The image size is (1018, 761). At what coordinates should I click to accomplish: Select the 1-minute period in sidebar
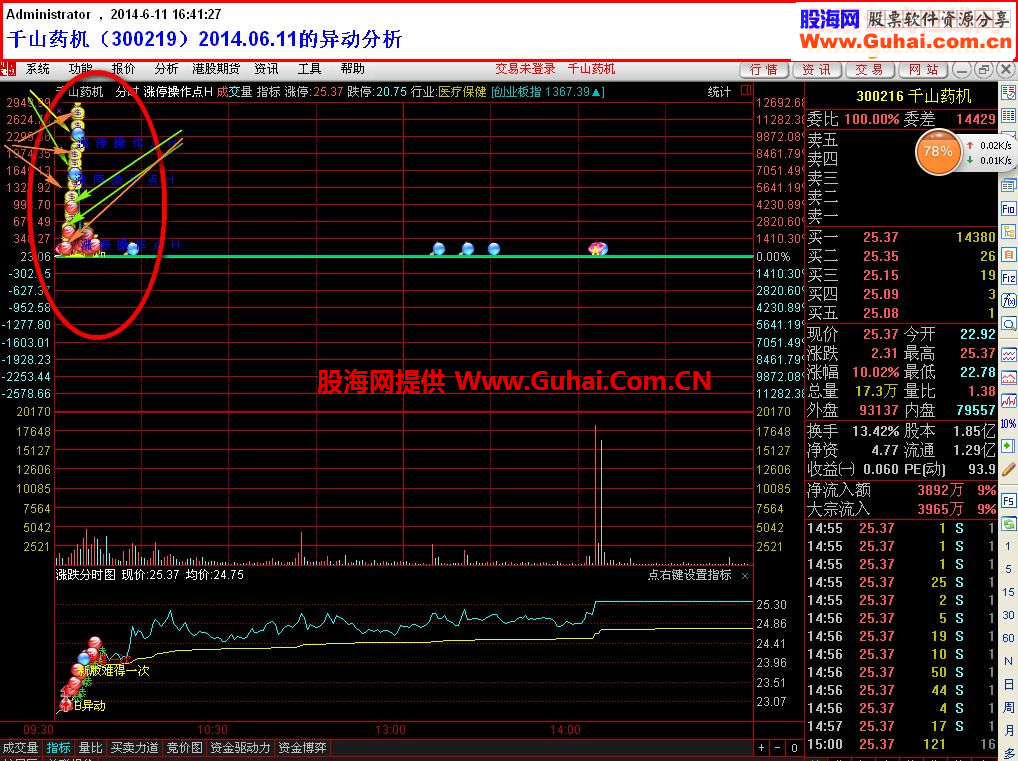point(1008,546)
